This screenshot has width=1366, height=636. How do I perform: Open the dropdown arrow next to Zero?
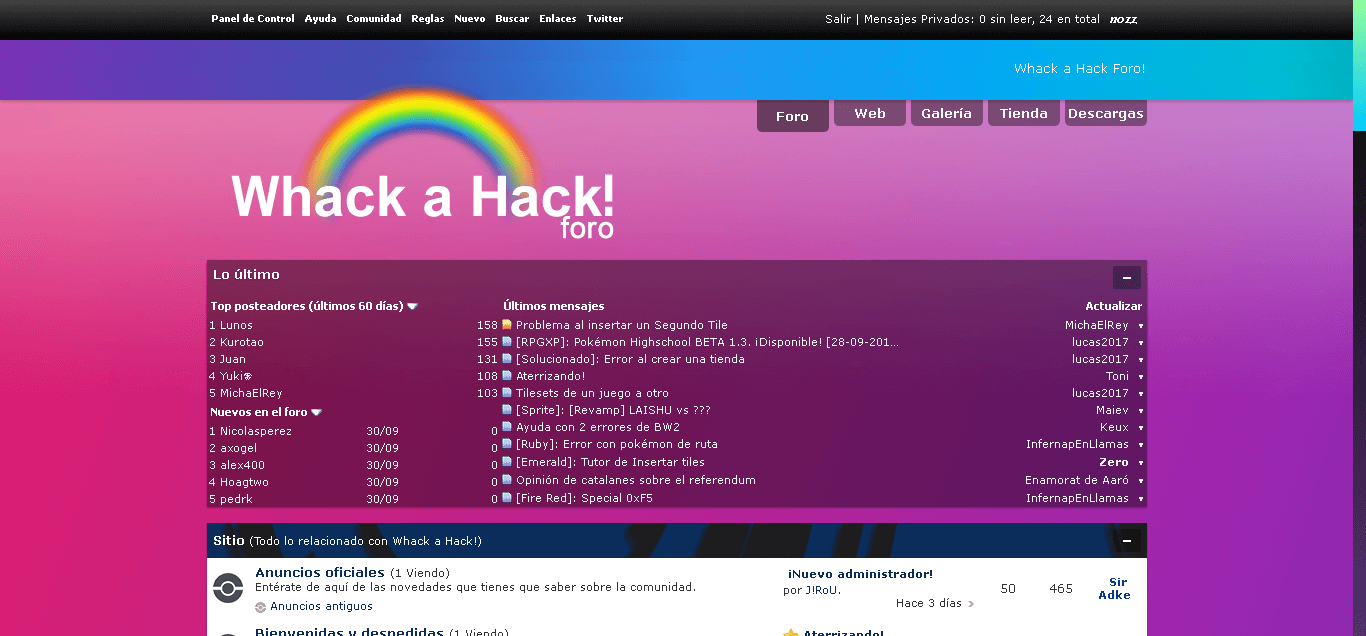click(x=1139, y=463)
